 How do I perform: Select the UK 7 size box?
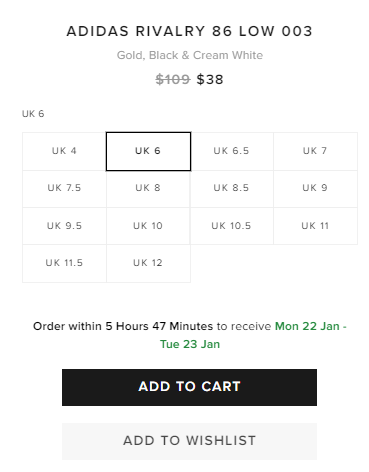(315, 151)
